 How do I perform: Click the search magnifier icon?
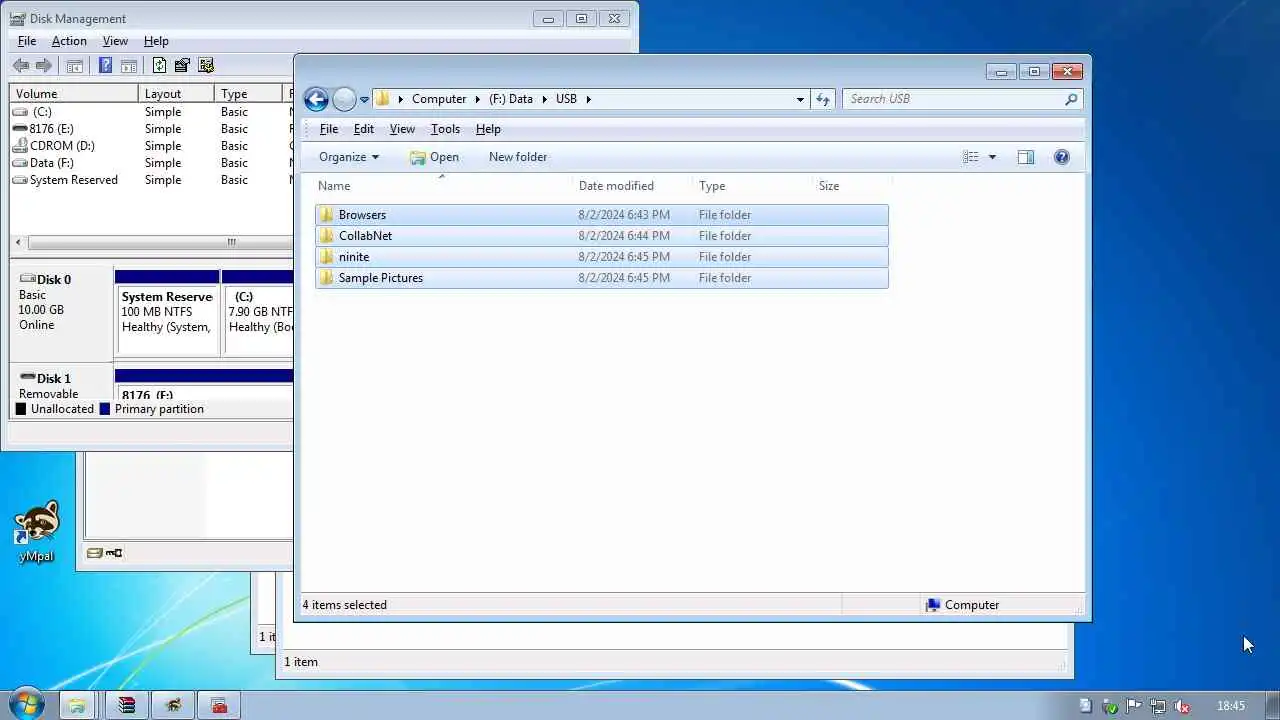click(1071, 99)
